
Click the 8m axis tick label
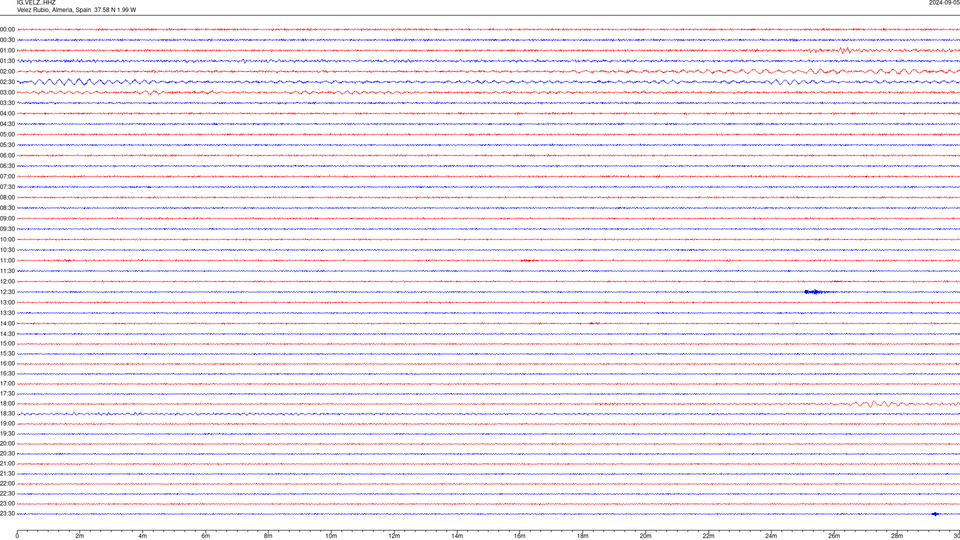click(268, 536)
